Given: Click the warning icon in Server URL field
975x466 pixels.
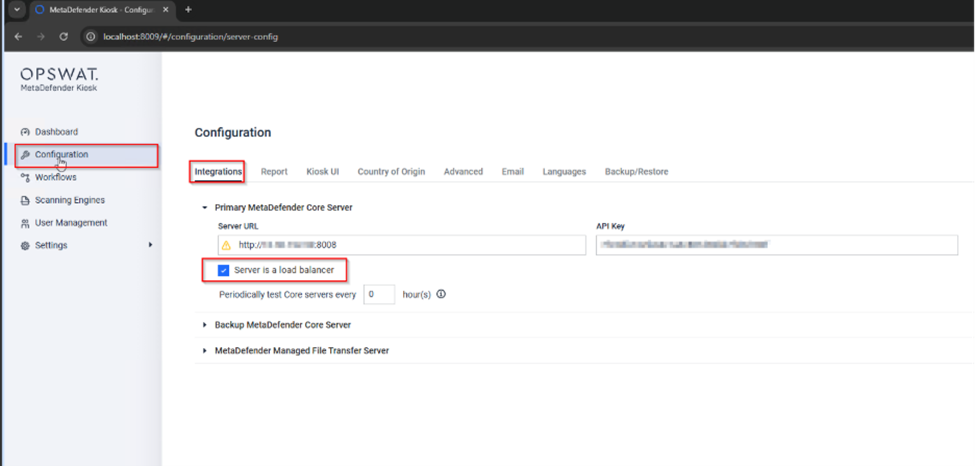Looking at the screenshot, I should [x=226, y=245].
